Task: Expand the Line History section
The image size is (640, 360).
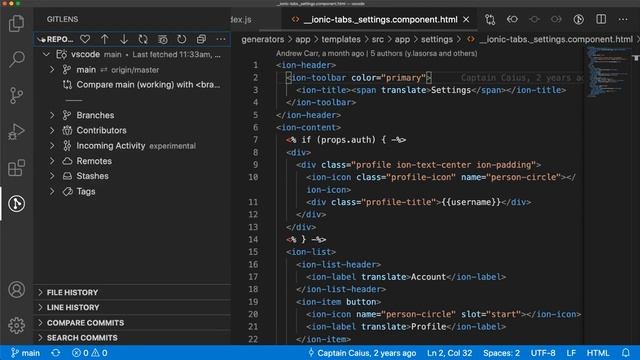Action: click(x=133, y=307)
